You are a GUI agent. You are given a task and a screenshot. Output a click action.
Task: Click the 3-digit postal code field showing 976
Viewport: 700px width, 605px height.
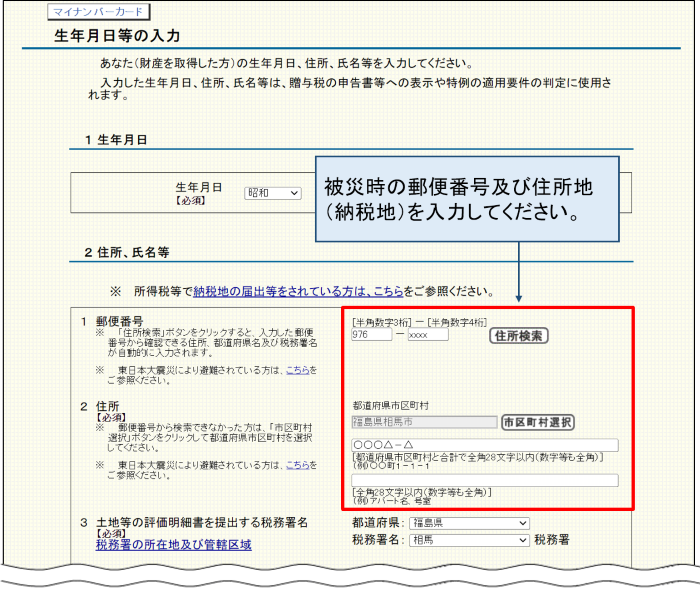point(371,334)
